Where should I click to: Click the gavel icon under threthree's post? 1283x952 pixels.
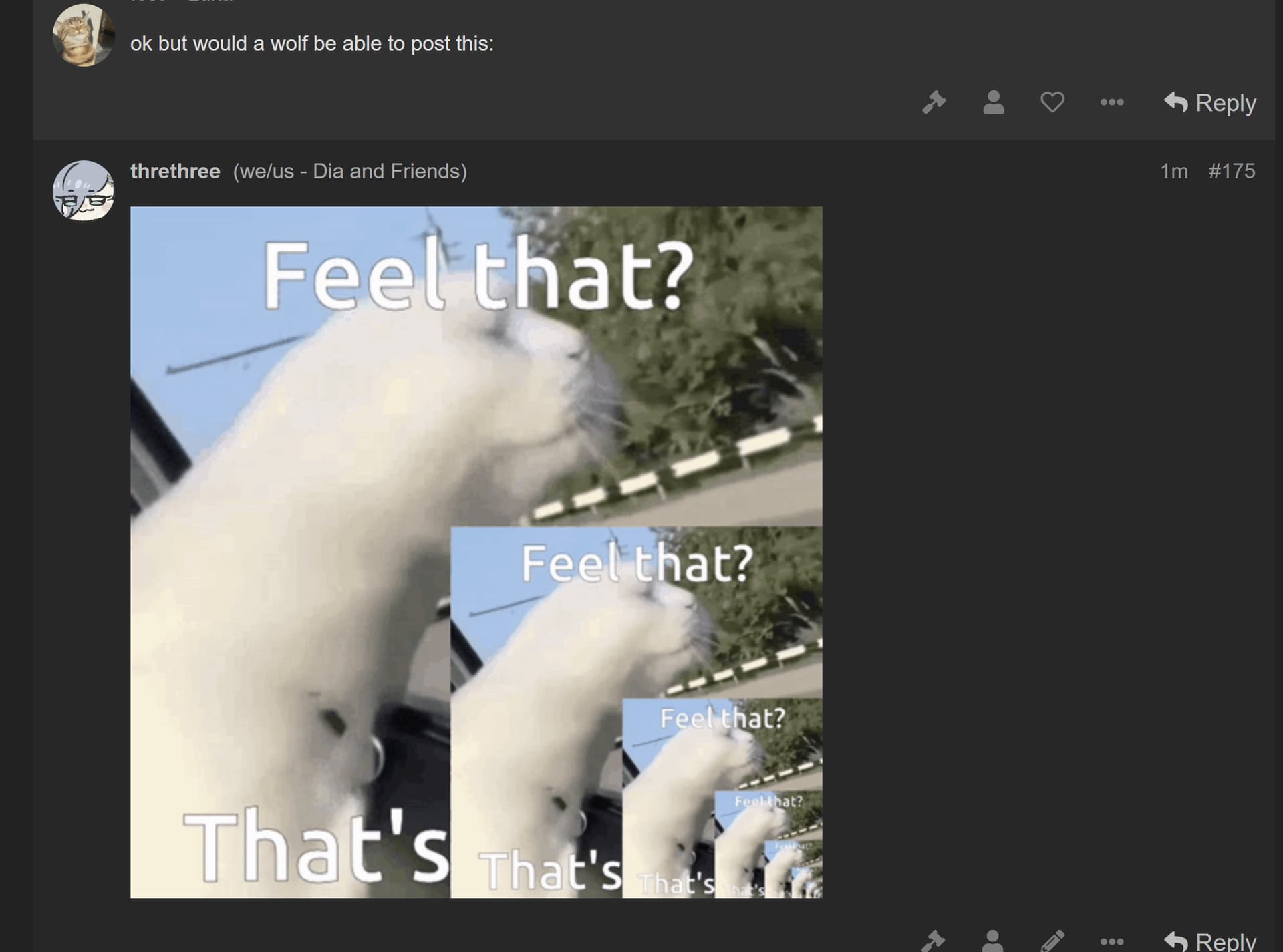934,941
